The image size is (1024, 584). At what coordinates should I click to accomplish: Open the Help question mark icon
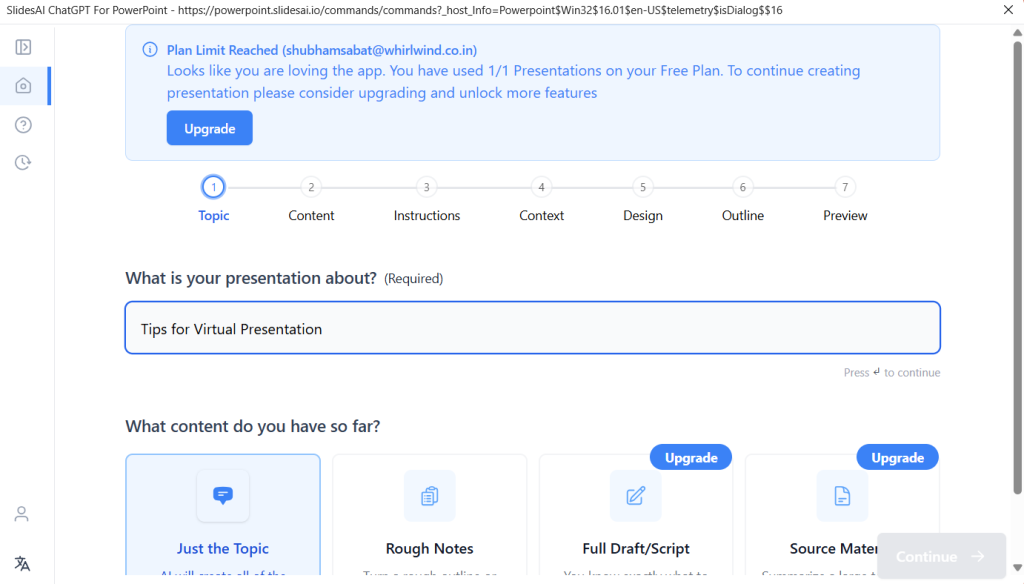[23, 124]
